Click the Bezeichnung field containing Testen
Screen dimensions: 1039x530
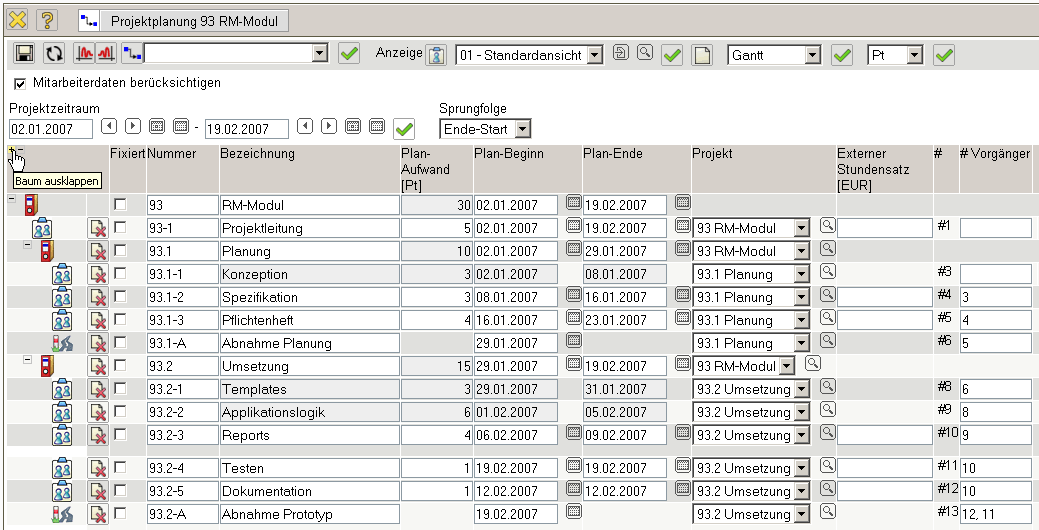[308, 469]
